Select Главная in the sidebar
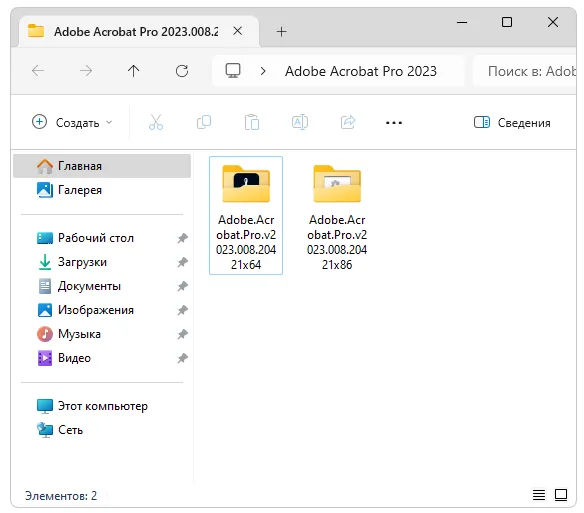584x513 pixels. (102, 166)
